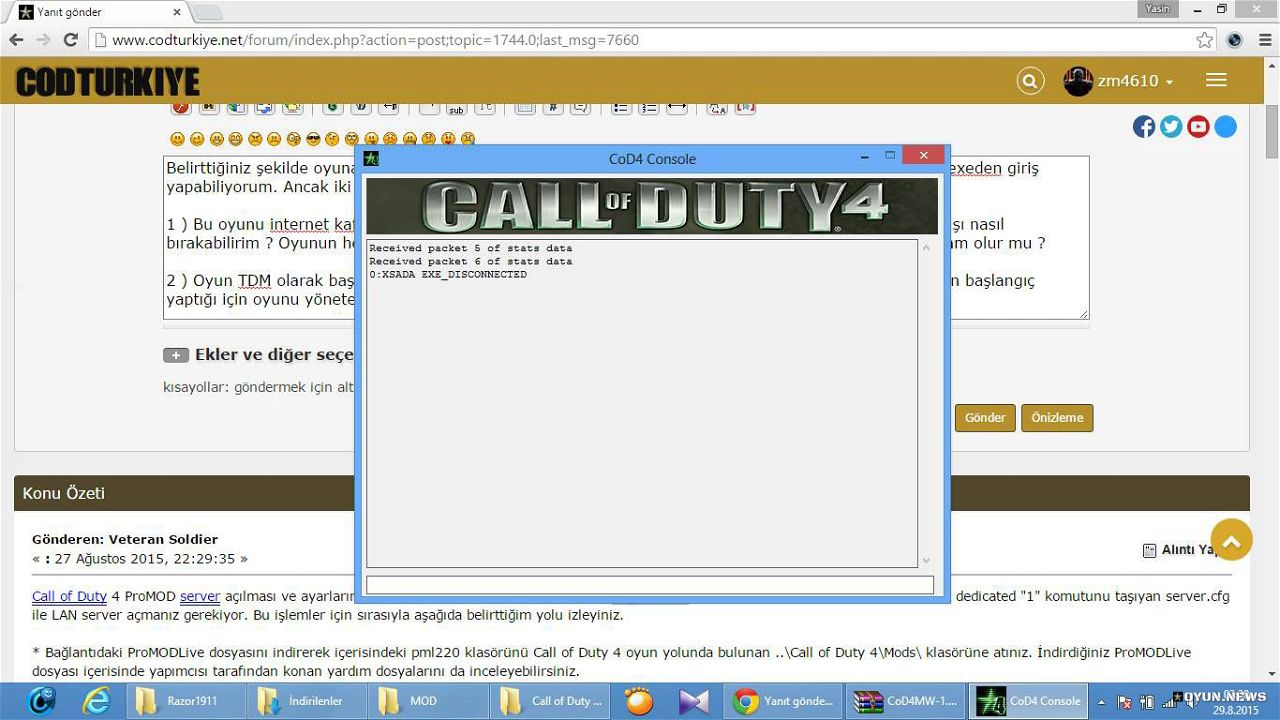Open Razor1911 folder in taskbar

pos(185,701)
